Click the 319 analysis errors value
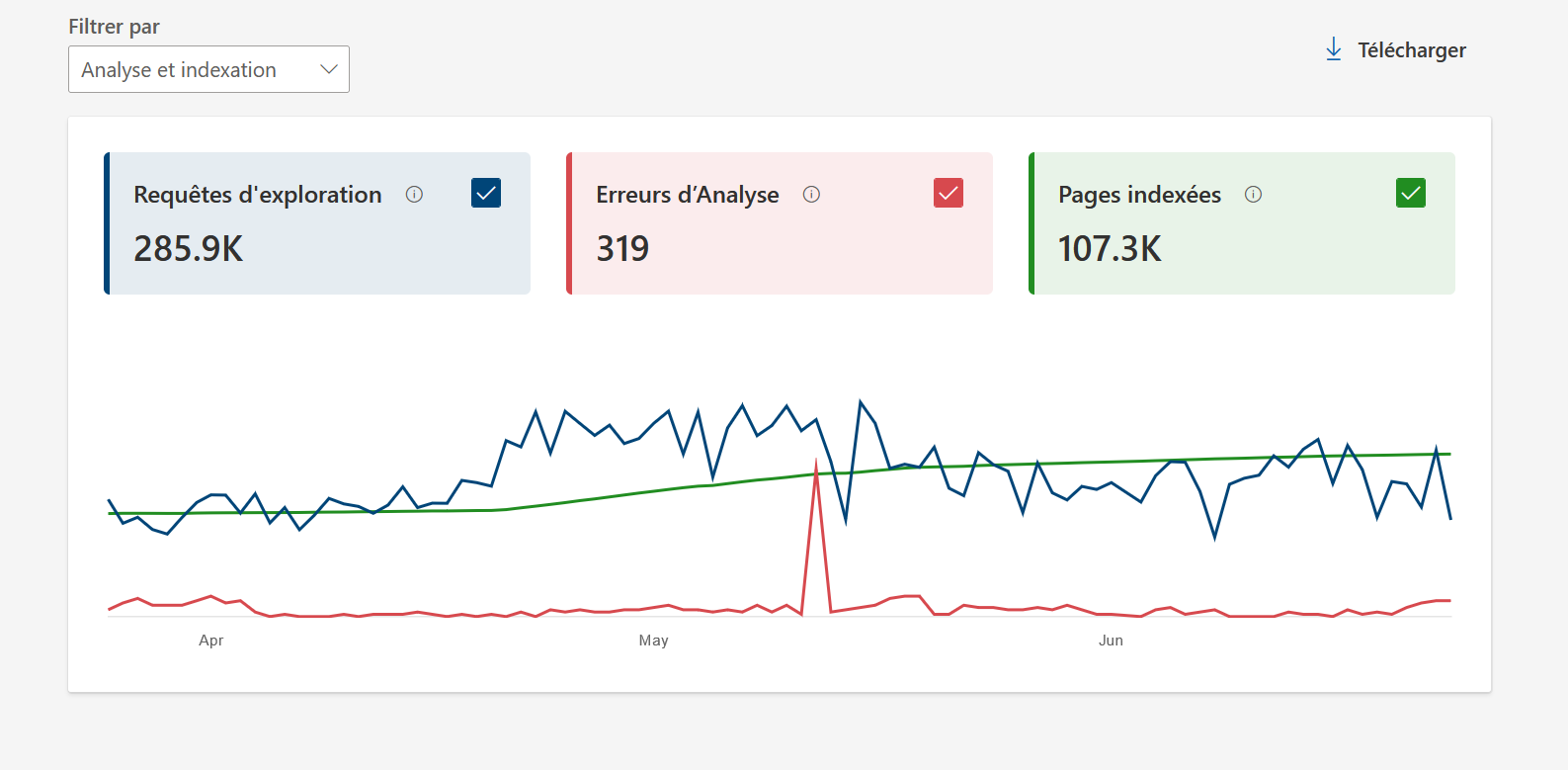This screenshot has height=770, width=1568. [x=622, y=248]
